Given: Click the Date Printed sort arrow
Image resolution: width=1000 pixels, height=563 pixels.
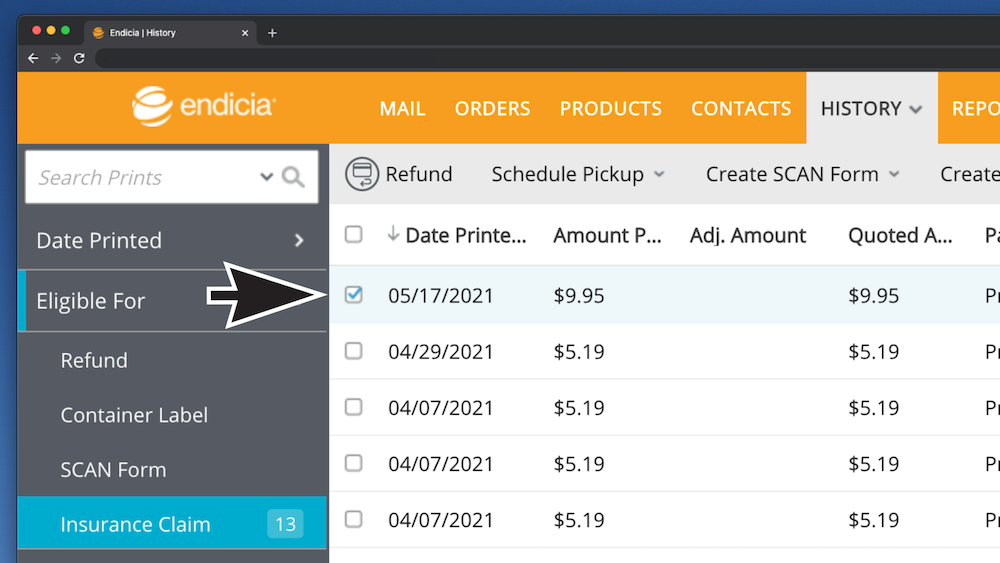Looking at the screenshot, I should point(393,234).
